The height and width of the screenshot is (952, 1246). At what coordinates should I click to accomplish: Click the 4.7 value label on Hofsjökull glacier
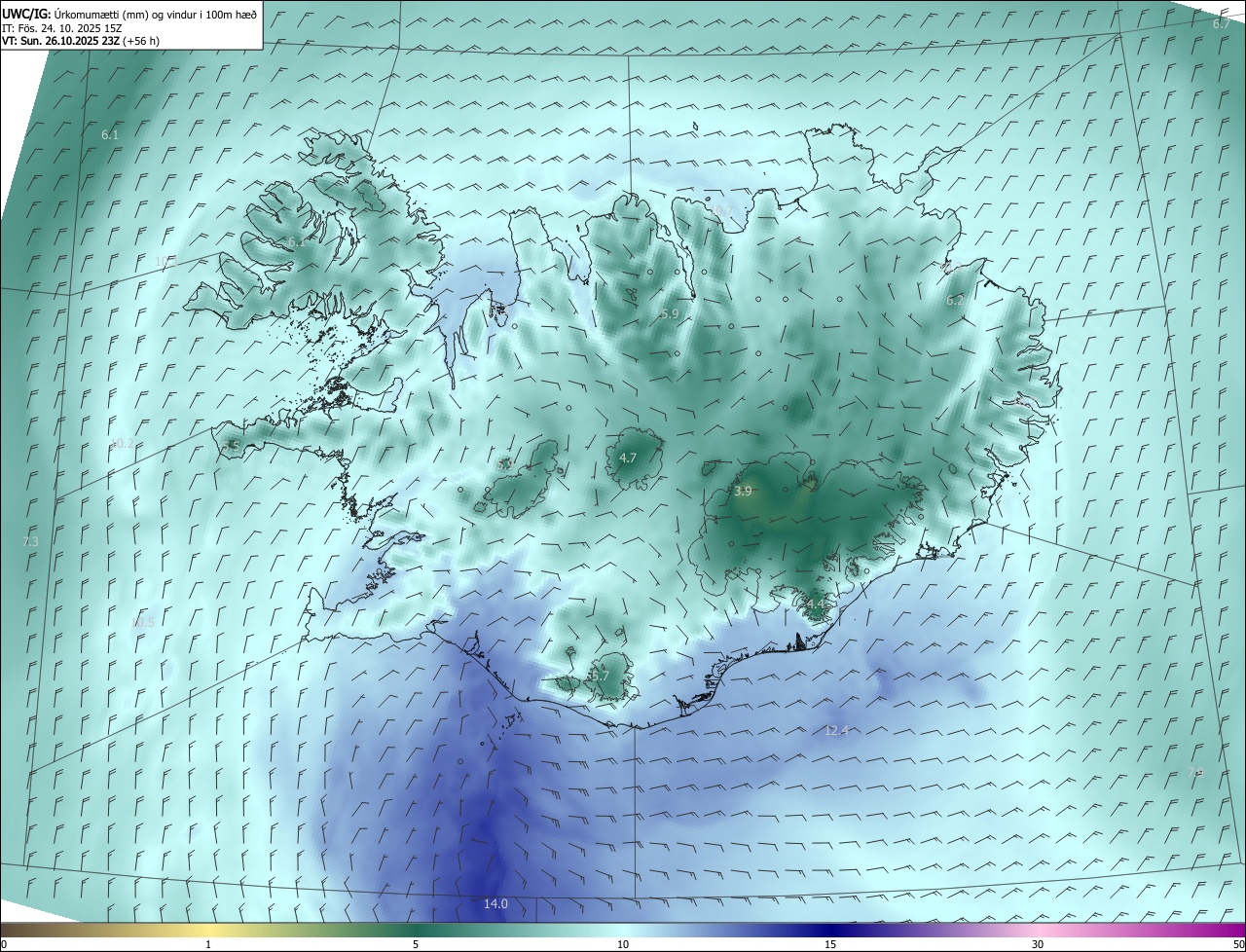[628, 458]
